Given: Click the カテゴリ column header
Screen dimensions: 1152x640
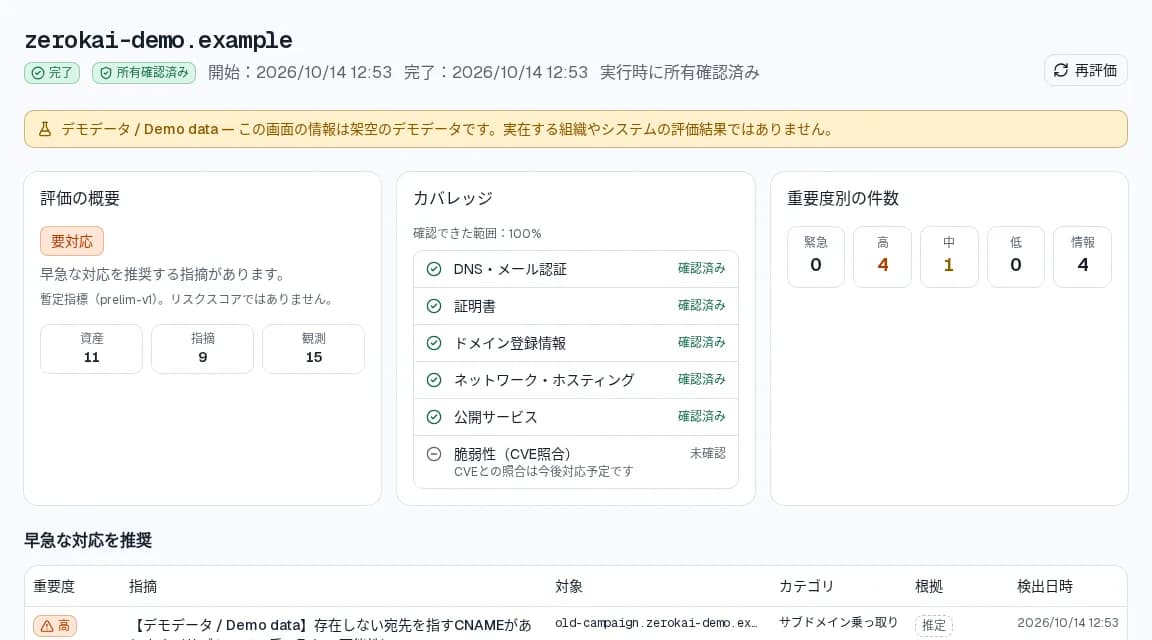Looking at the screenshot, I should pyautogui.click(x=806, y=586).
